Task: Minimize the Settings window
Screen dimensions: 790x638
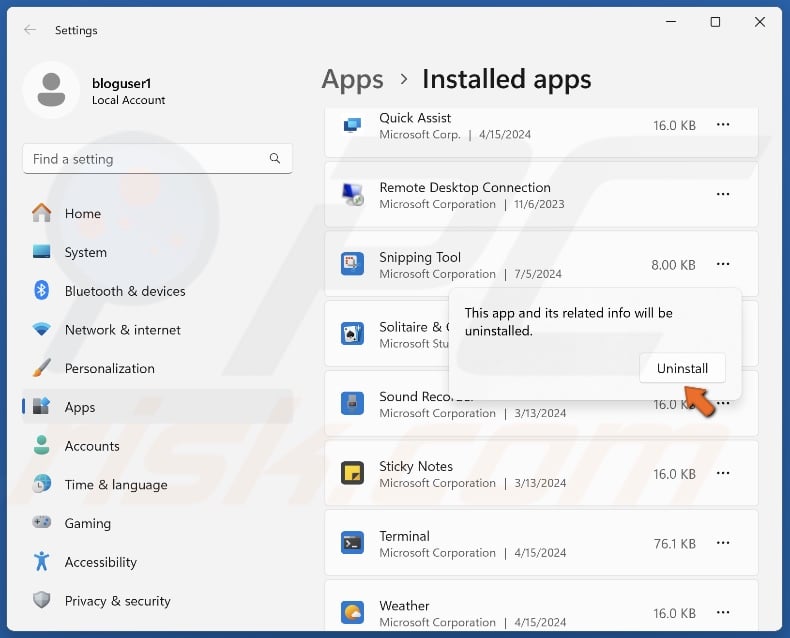Action: point(671,22)
